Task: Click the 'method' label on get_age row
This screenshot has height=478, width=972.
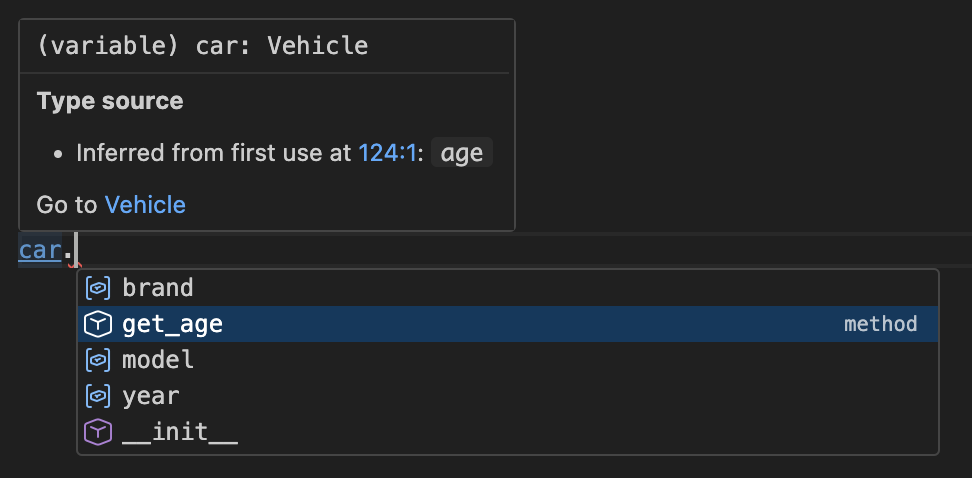Action: (x=880, y=324)
